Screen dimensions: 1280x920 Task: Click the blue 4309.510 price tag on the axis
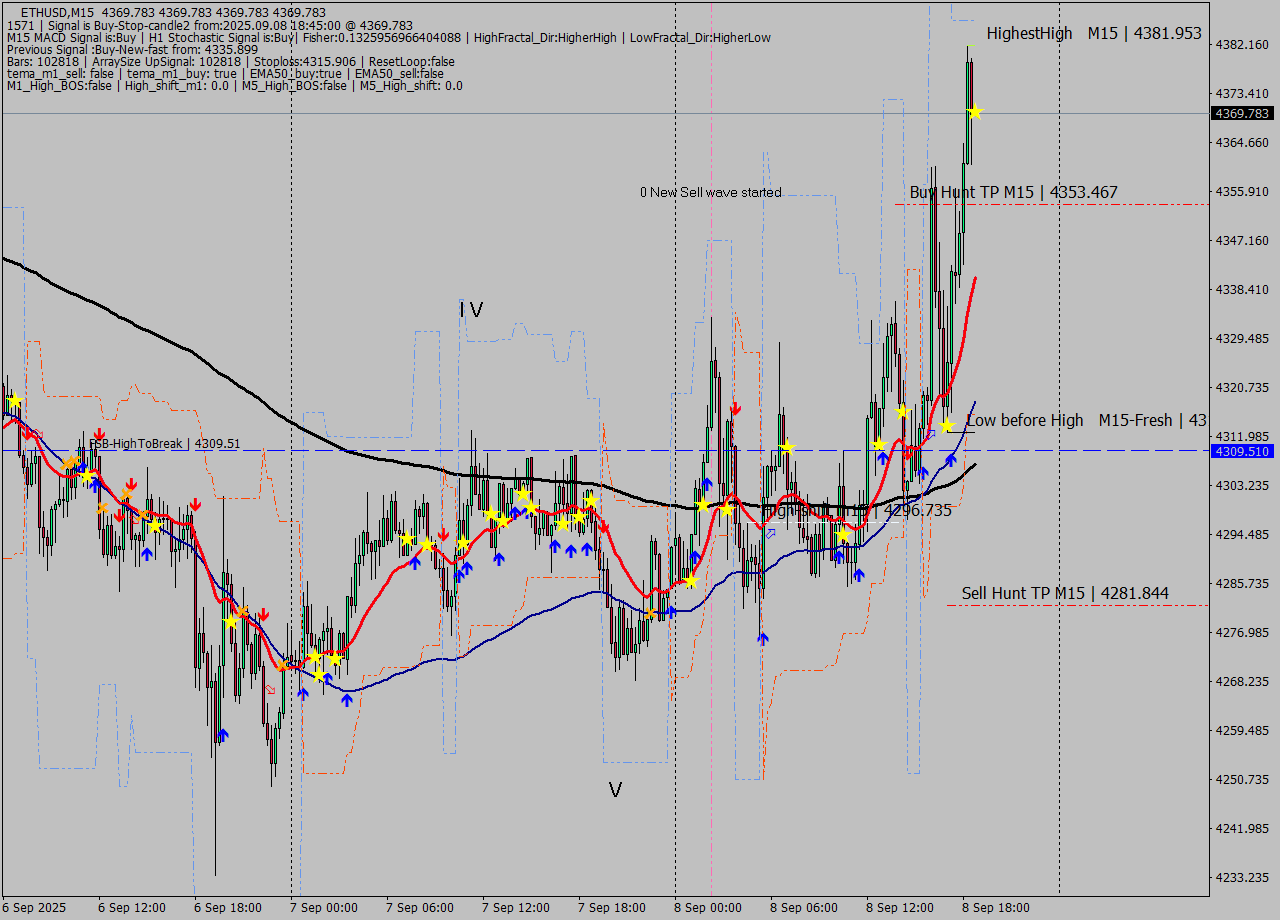1240,452
